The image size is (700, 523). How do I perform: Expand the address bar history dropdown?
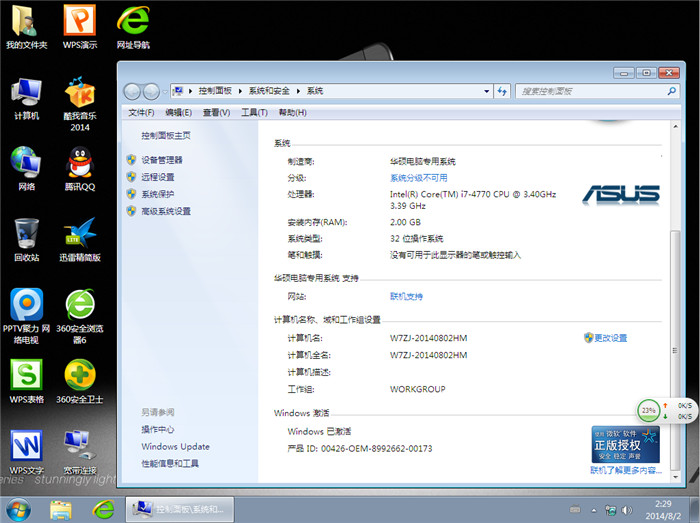point(487,91)
